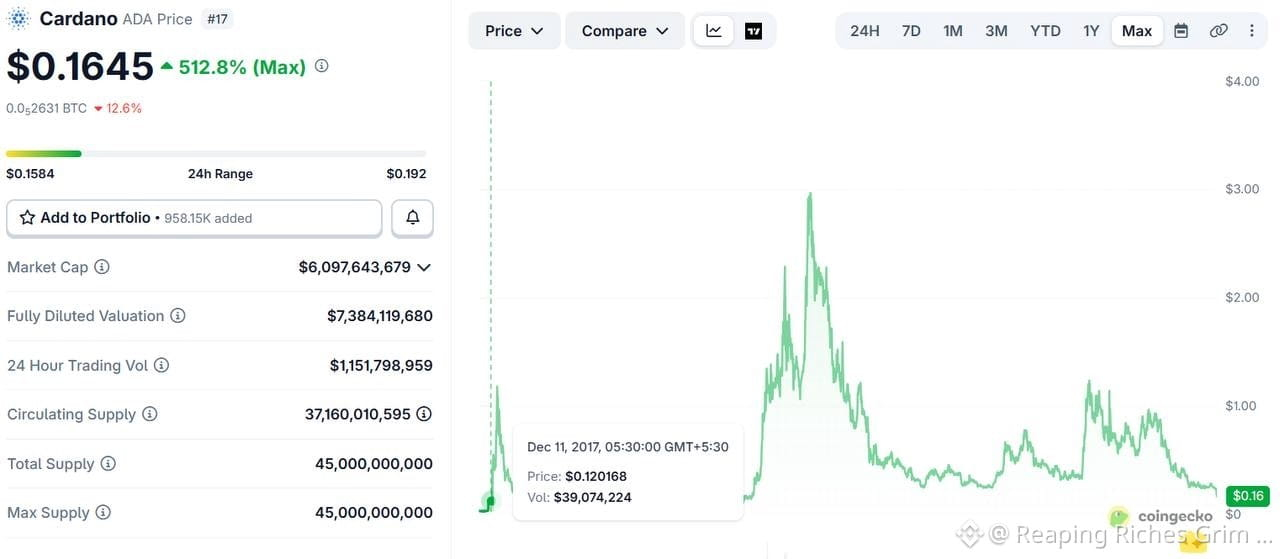Click the $0.16 current price chart label

(1247, 496)
